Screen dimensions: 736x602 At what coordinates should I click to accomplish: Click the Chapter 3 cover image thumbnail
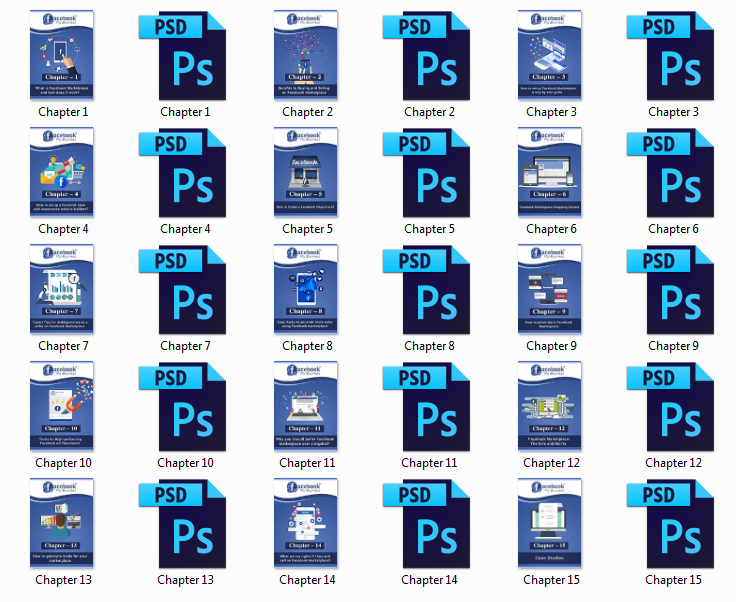[x=550, y=55]
